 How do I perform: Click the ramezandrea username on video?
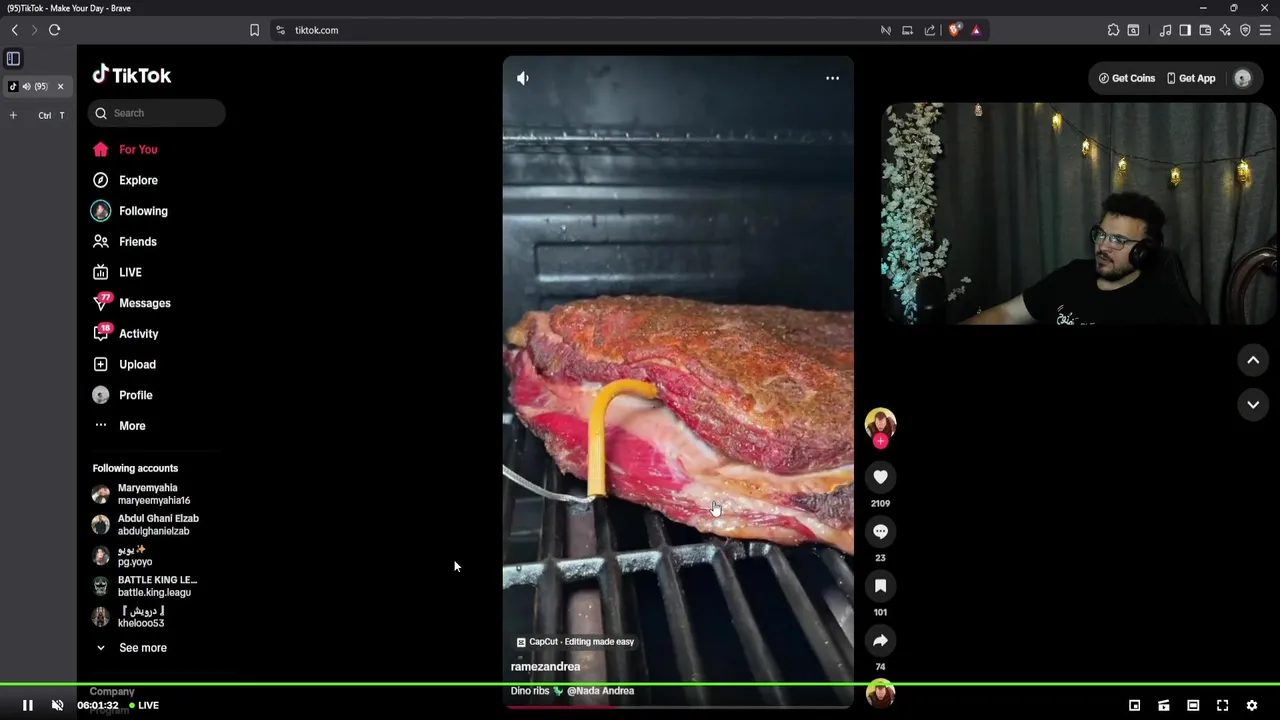point(545,667)
